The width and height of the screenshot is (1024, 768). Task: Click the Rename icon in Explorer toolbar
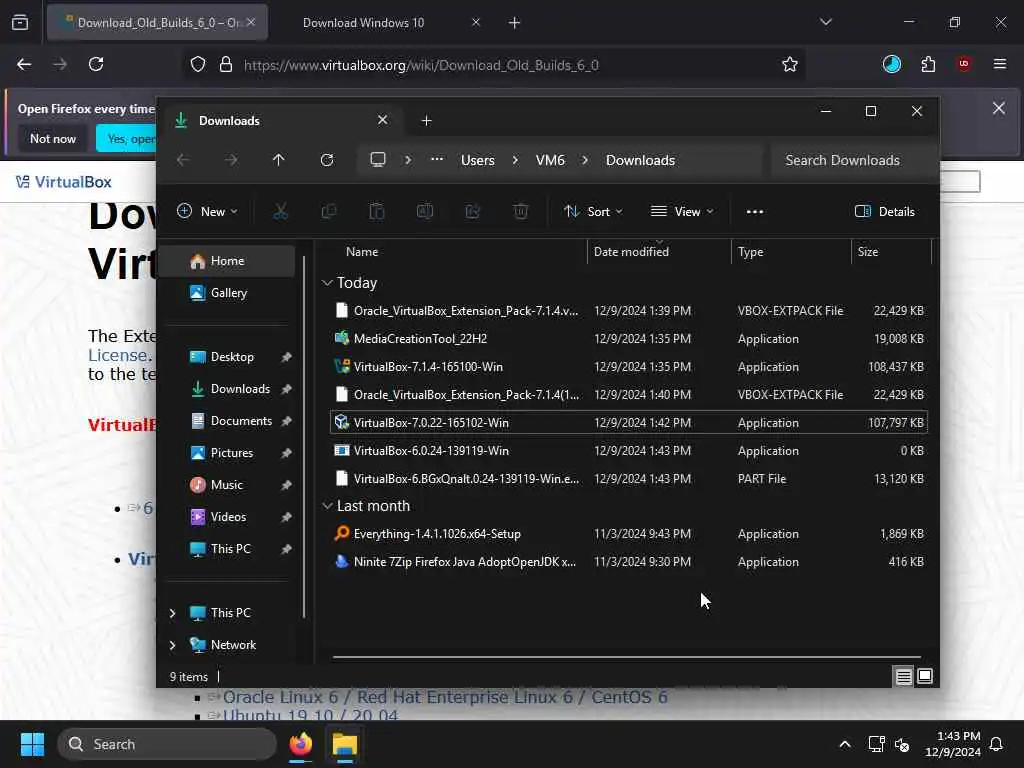point(424,212)
